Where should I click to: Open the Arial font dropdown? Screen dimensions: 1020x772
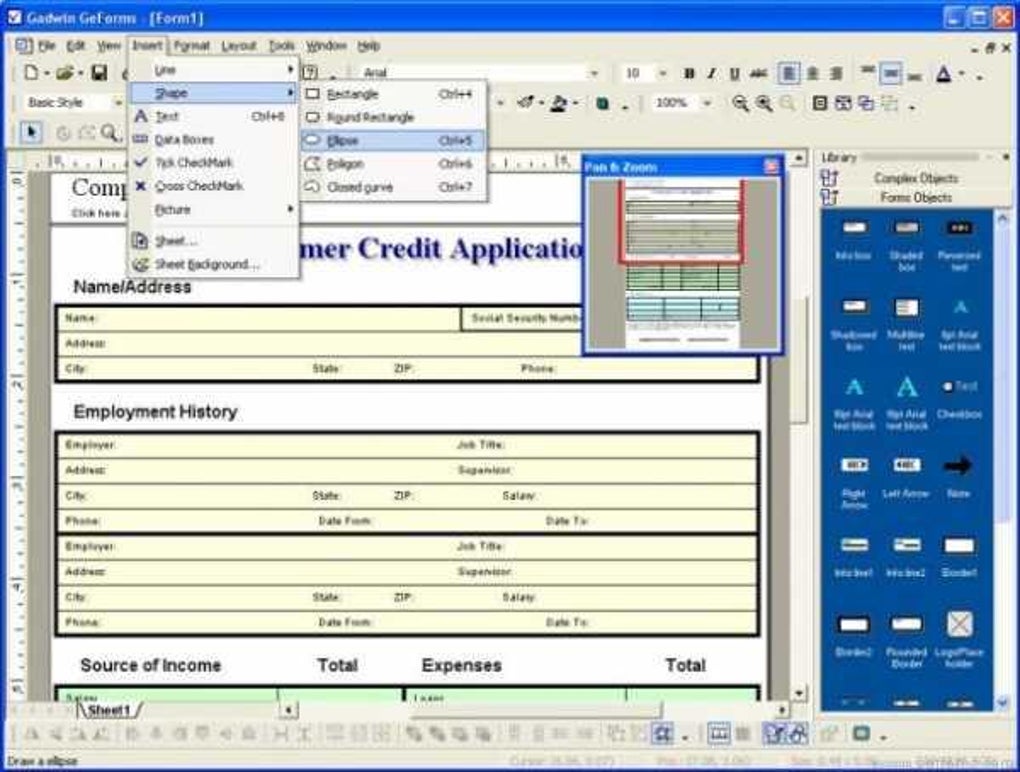pyautogui.click(x=594, y=72)
